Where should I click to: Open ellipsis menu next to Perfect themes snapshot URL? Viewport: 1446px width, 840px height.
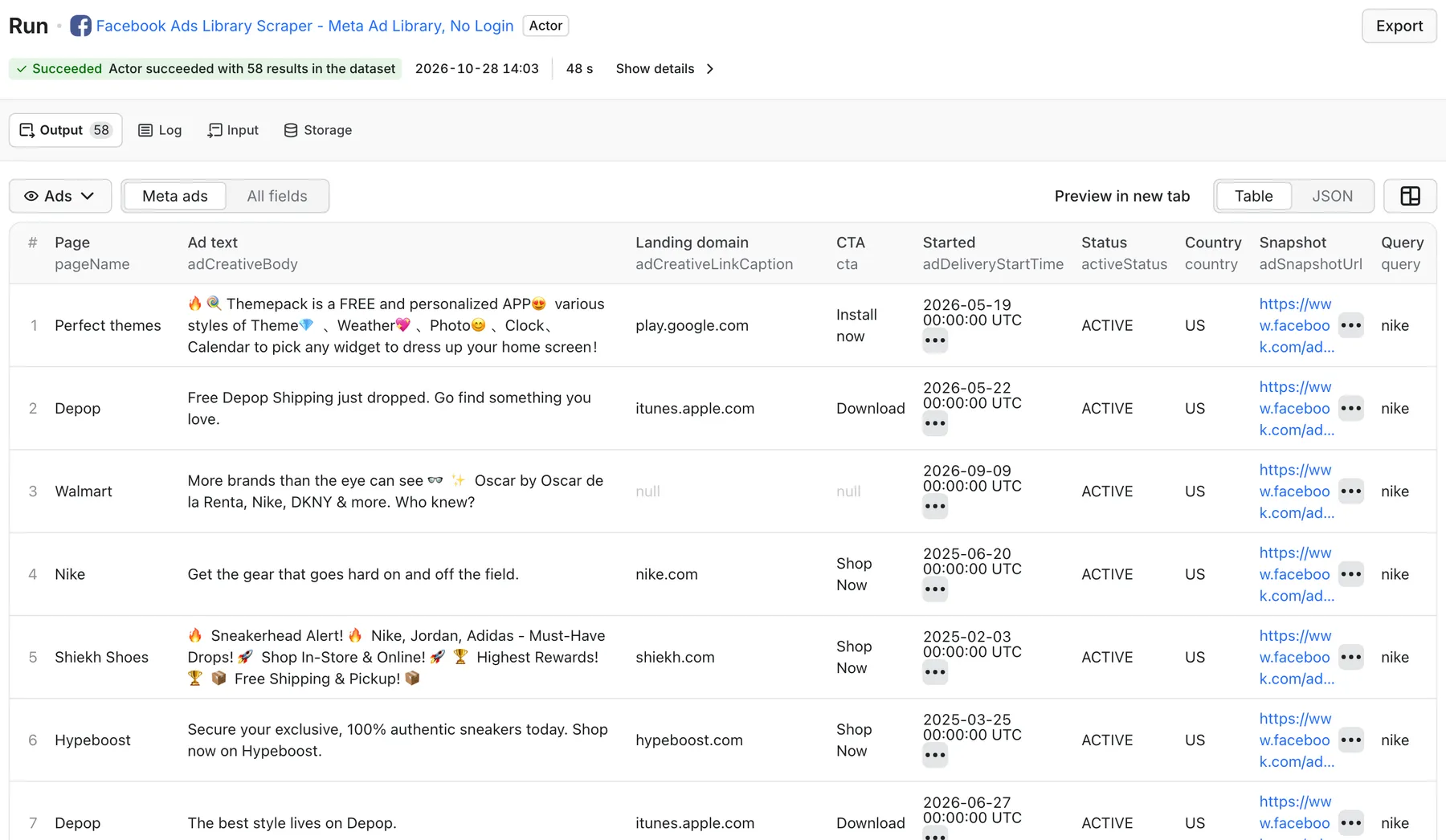1351,325
